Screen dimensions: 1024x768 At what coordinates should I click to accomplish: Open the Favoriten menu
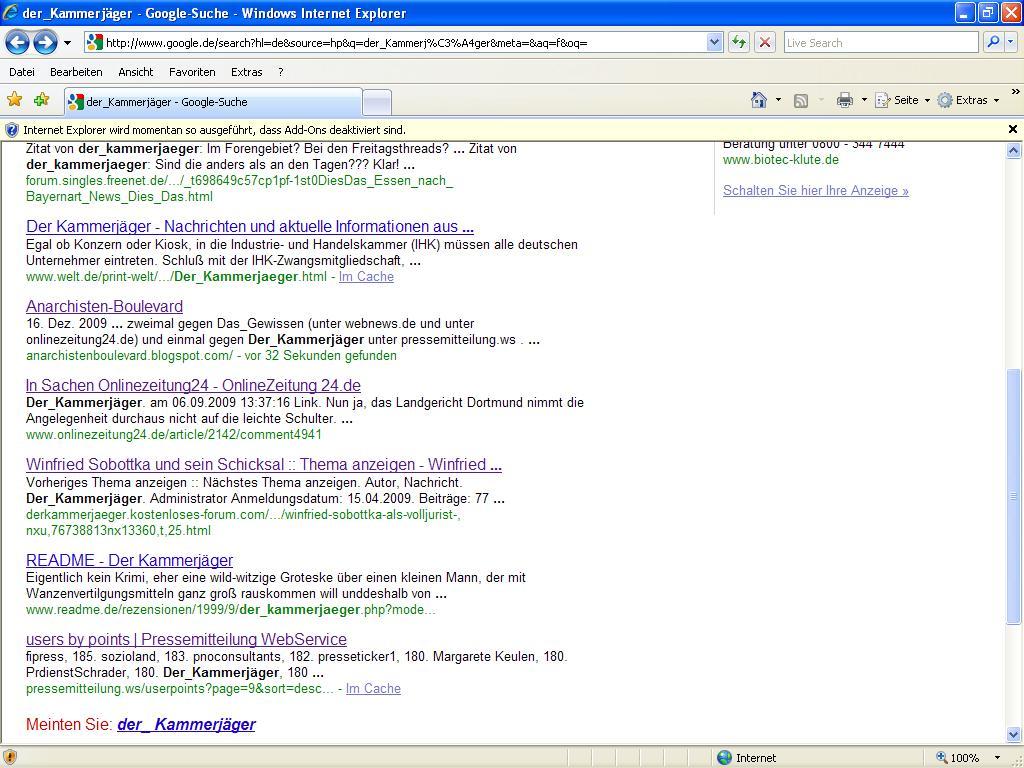point(192,72)
